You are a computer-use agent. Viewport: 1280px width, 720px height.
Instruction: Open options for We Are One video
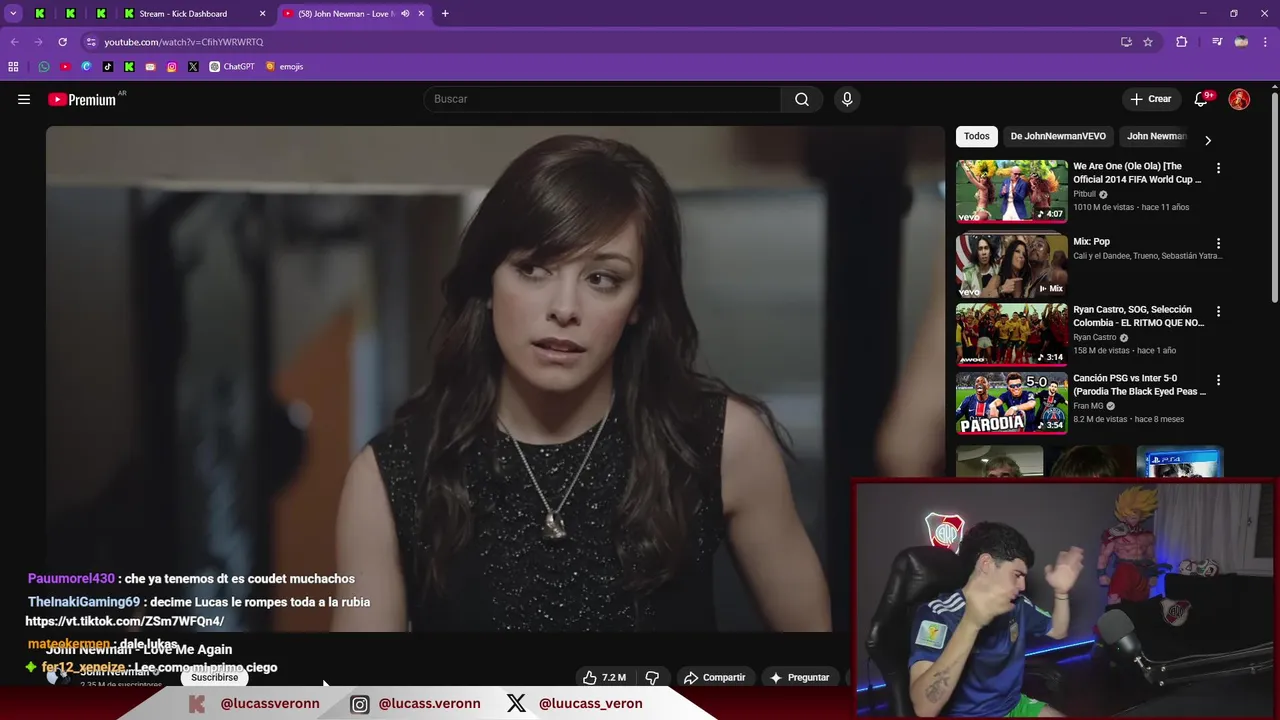click(x=1218, y=168)
